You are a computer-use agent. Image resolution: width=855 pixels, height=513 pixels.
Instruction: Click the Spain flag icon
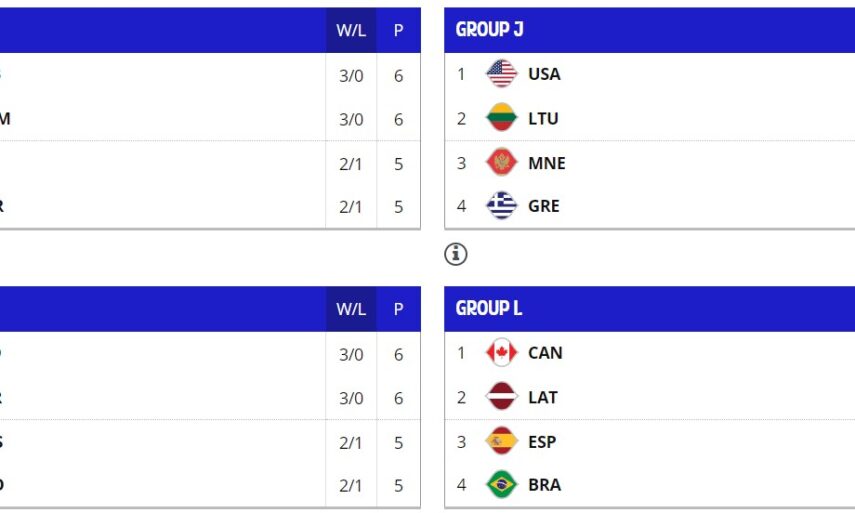coord(501,441)
